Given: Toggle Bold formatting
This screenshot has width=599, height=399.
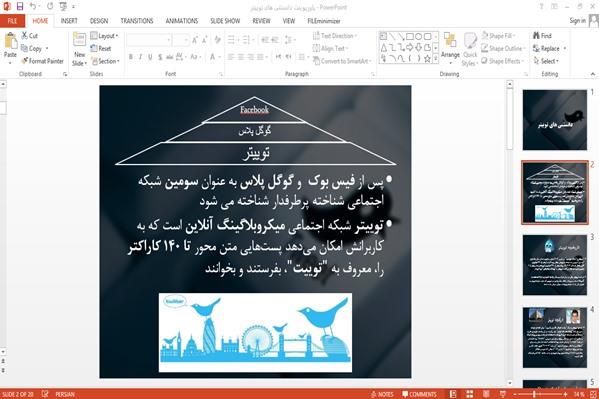Looking at the screenshot, I should (131, 57).
